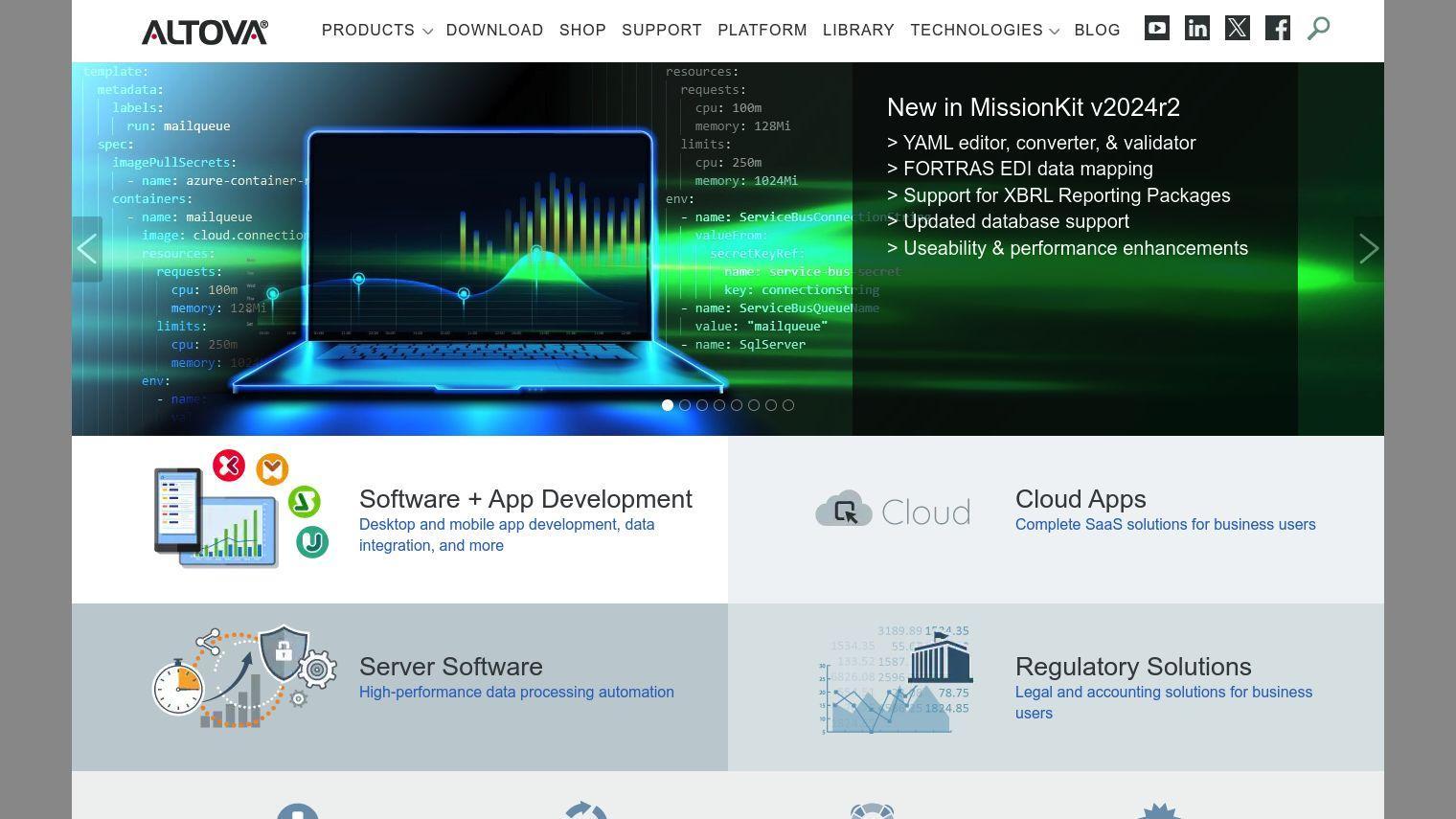Go to previous slide arrow

point(87,249)
